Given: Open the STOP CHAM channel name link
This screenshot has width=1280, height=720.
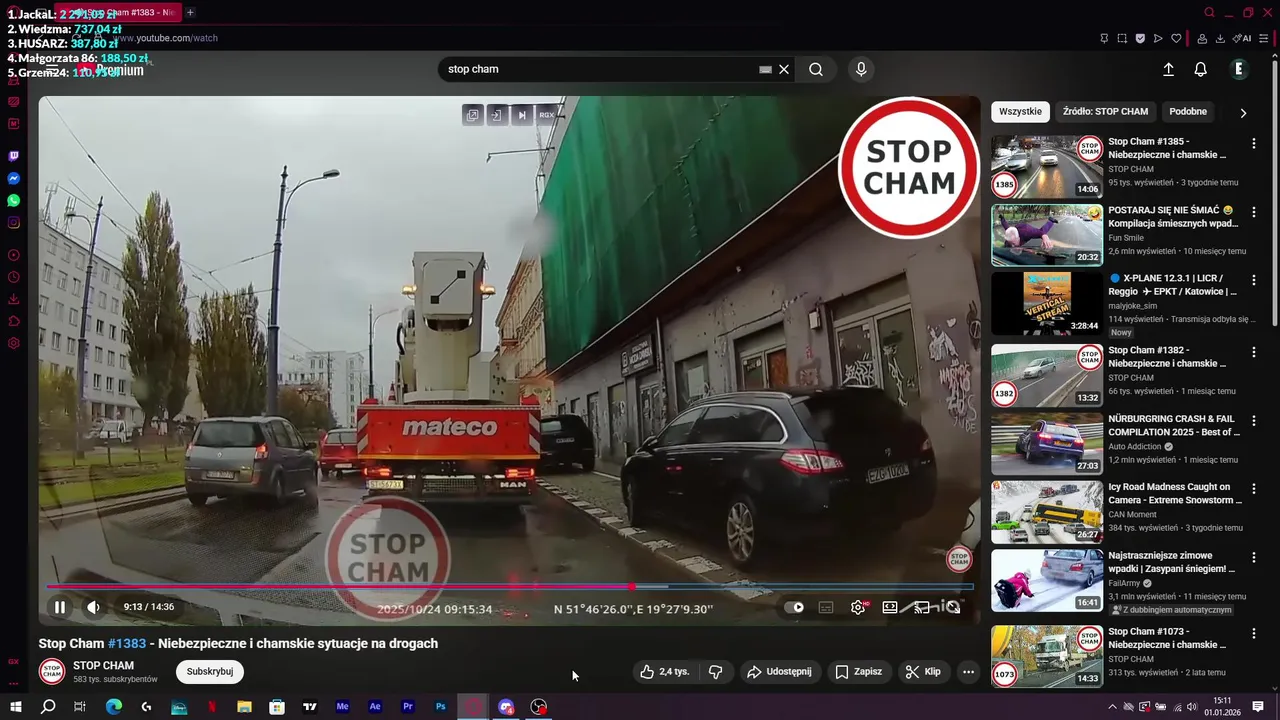Looking at the screenshot, I should click(x=103, y=665).
